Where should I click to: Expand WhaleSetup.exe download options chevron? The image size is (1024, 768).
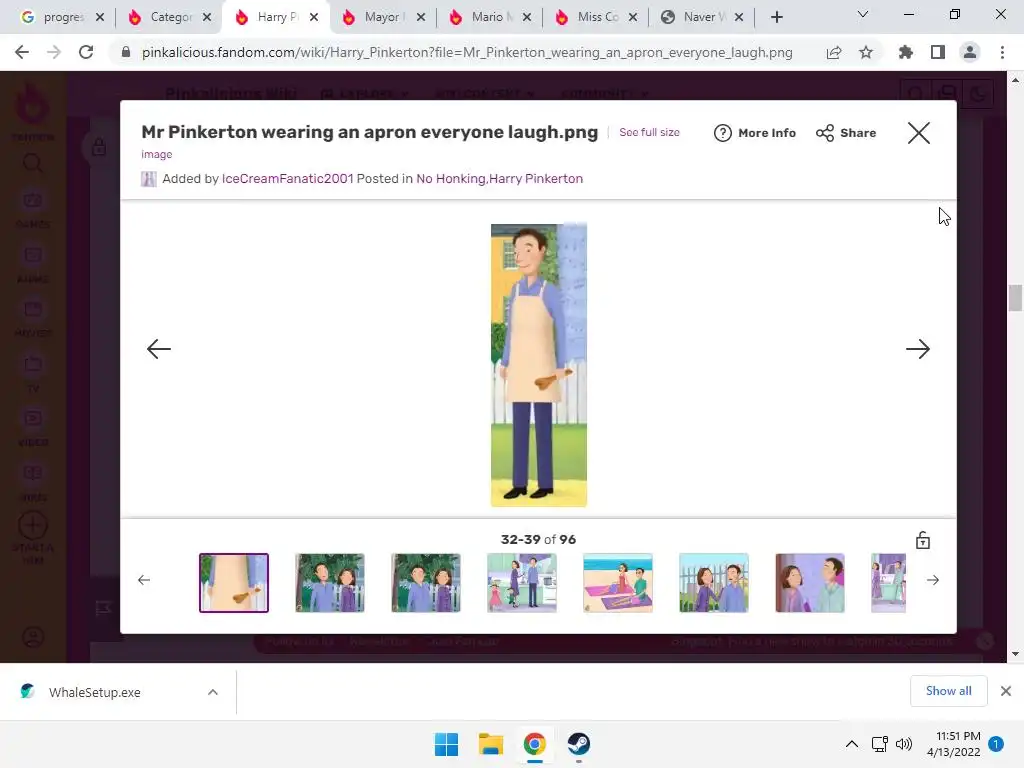tap(213, 692)
